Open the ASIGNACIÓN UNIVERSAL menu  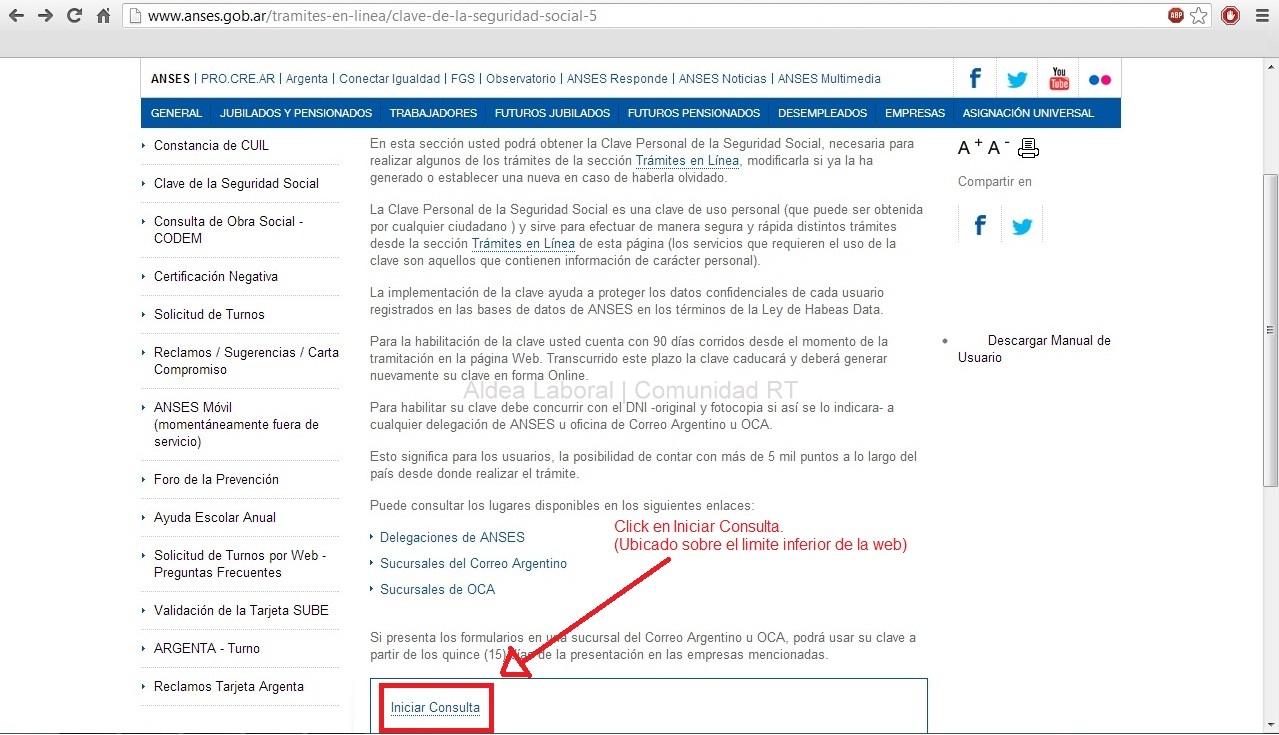click(x=1028, y=113)
